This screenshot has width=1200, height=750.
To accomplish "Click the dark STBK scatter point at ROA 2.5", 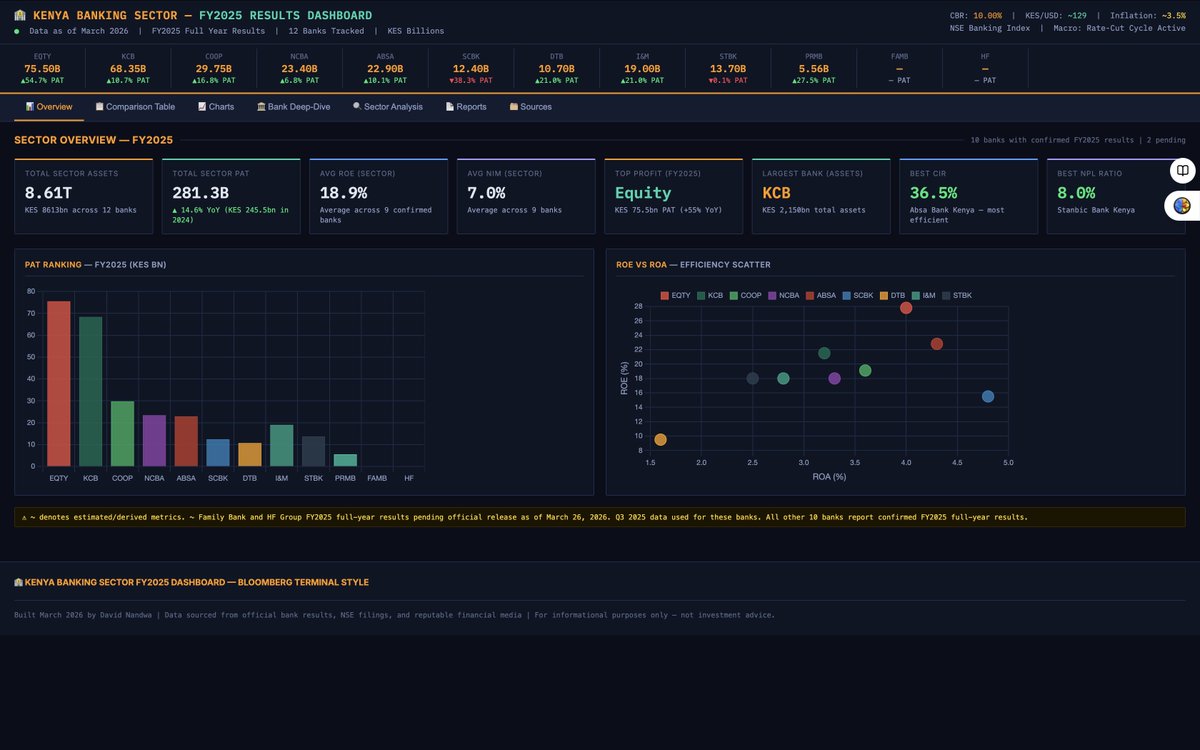I will 752,378.
